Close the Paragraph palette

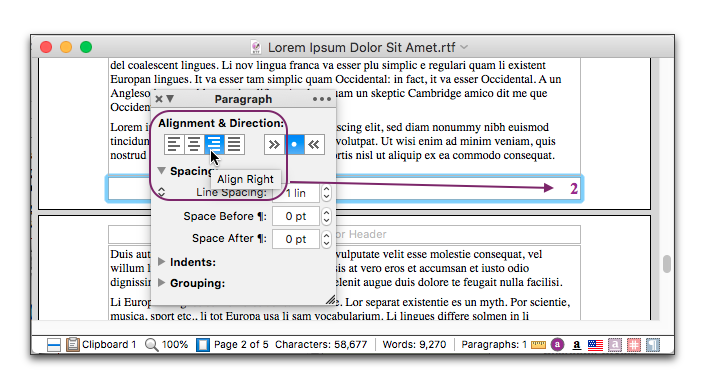[159, 99]
